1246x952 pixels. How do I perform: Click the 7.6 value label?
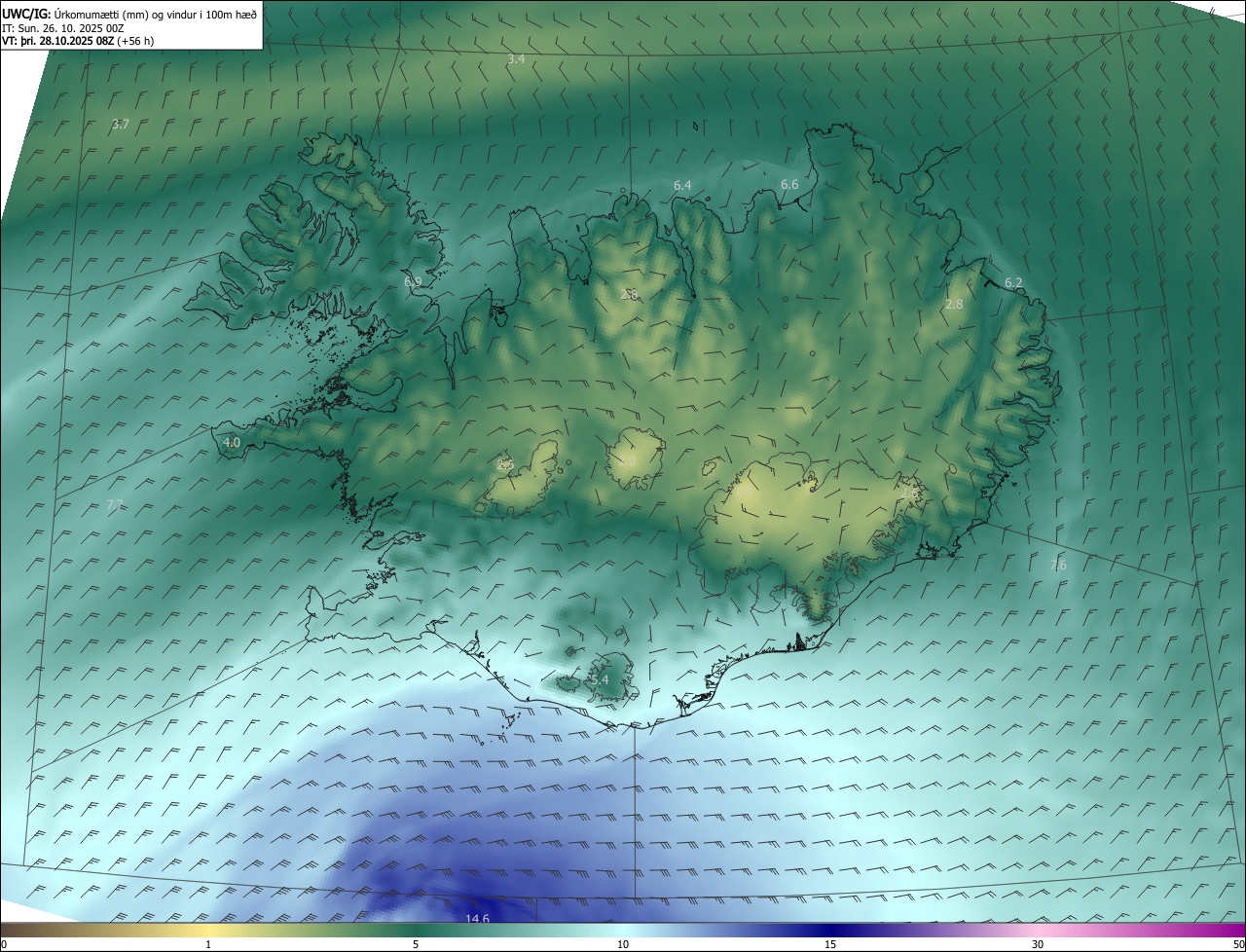tap(1058, 565)
